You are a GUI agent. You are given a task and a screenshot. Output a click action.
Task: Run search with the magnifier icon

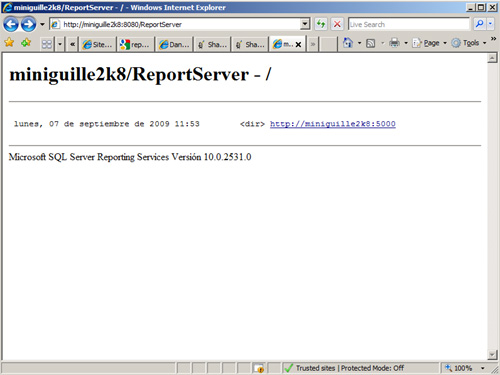479,24
